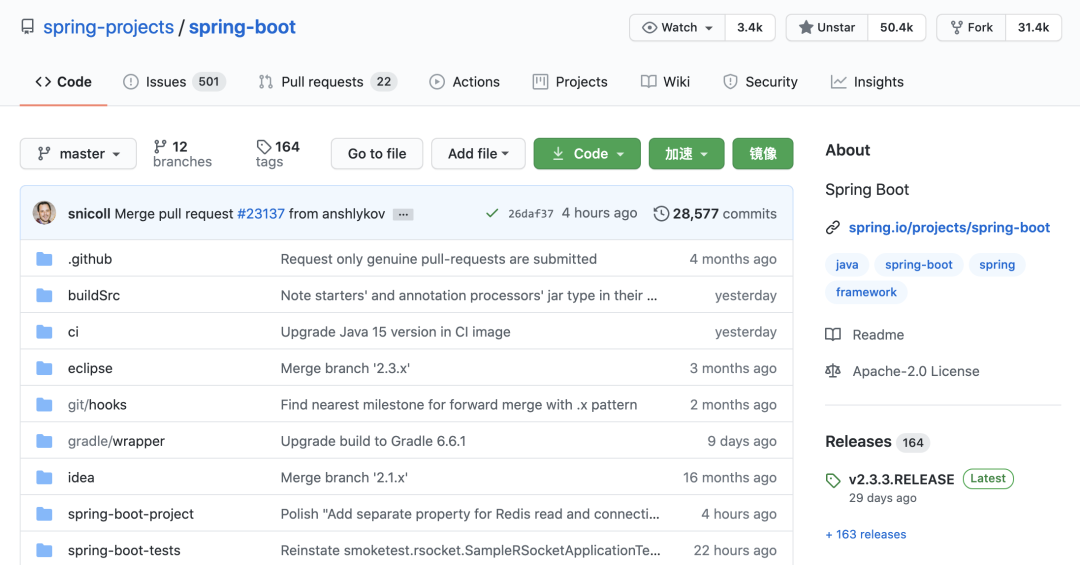Click the license scales icon
Screen dimensions: 1080x565
[833, 371]
